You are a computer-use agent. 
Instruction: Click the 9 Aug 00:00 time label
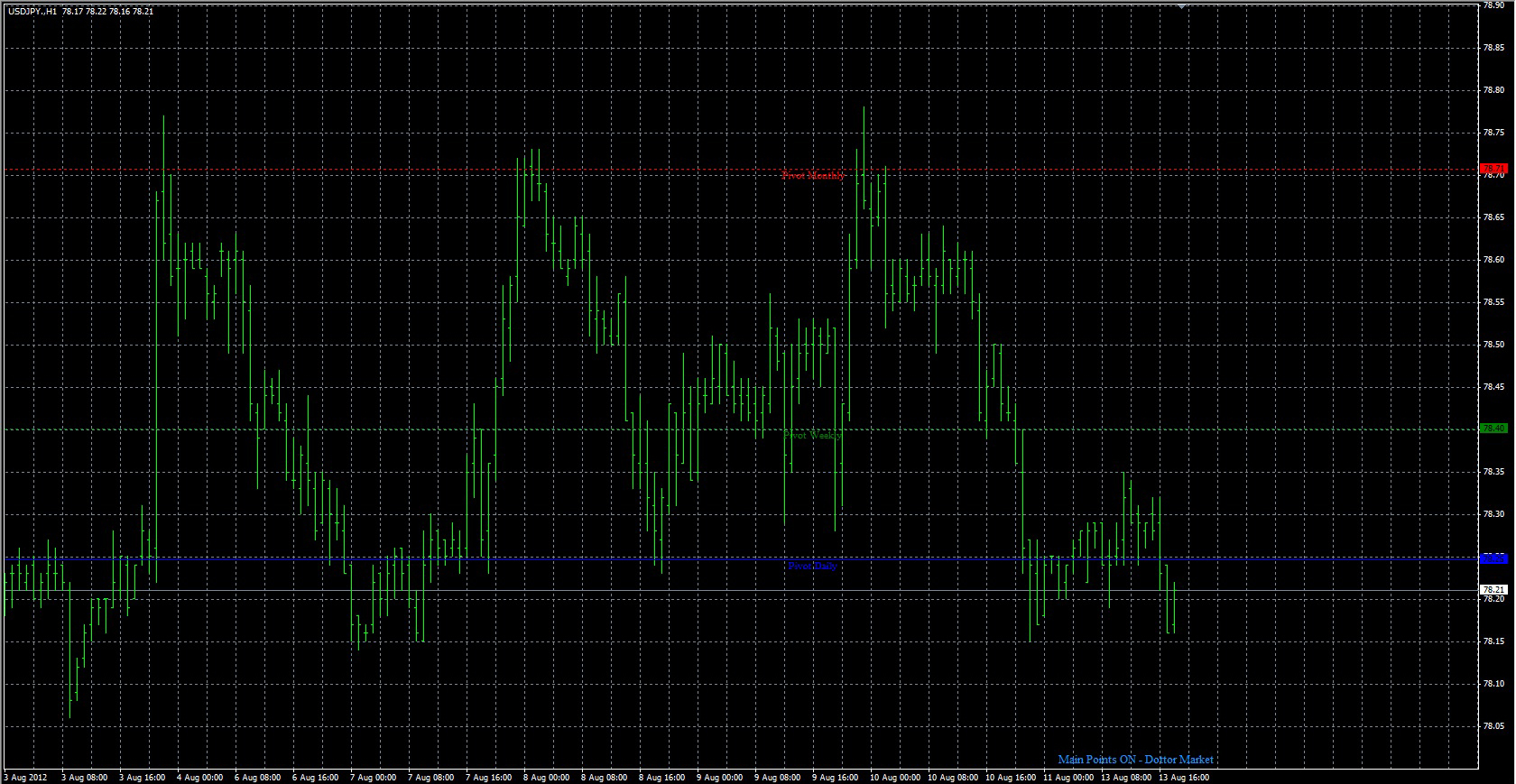[x=720, y=778]
